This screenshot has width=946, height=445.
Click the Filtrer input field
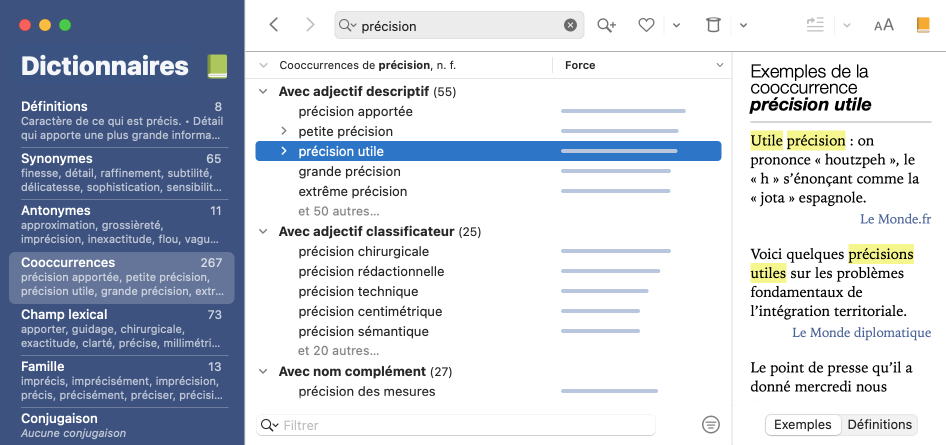(x=465, y=425)
